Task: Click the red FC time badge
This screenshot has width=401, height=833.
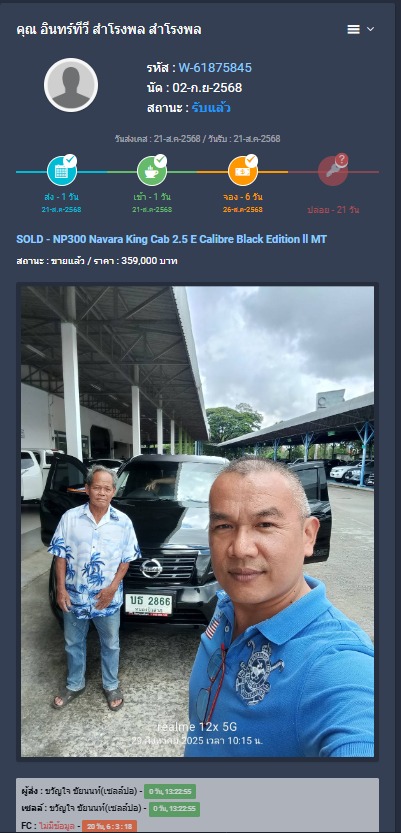Action: [x=109, y=827]
